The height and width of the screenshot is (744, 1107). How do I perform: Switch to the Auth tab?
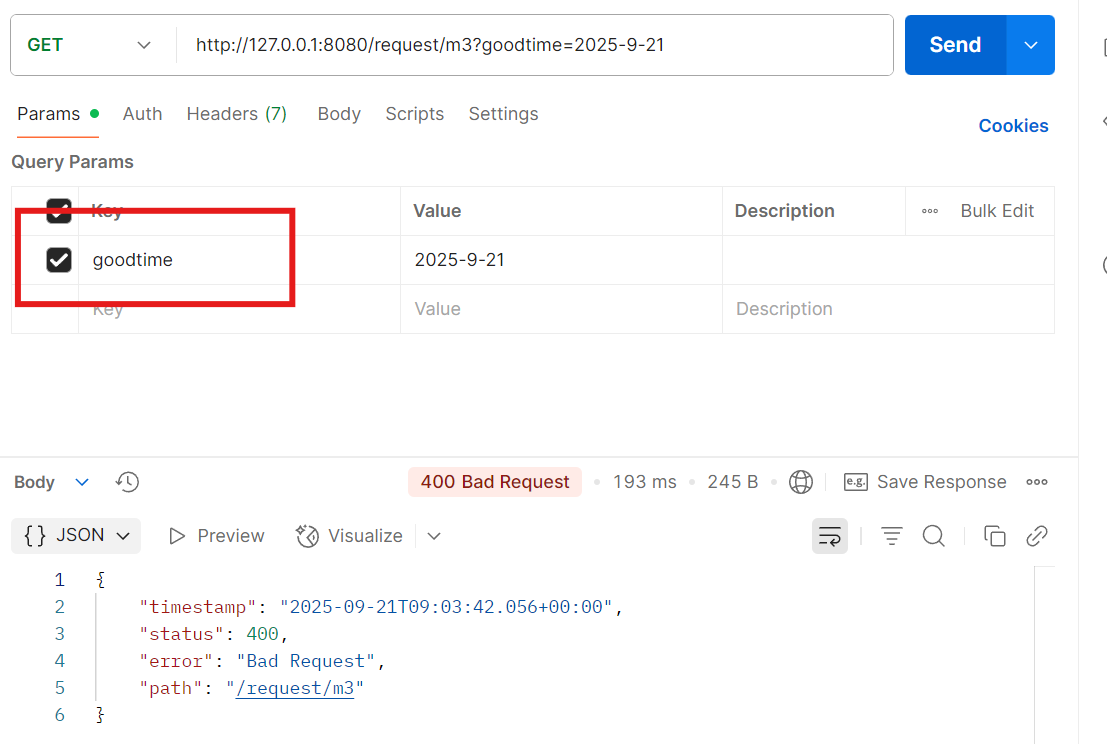pos(142,114)
